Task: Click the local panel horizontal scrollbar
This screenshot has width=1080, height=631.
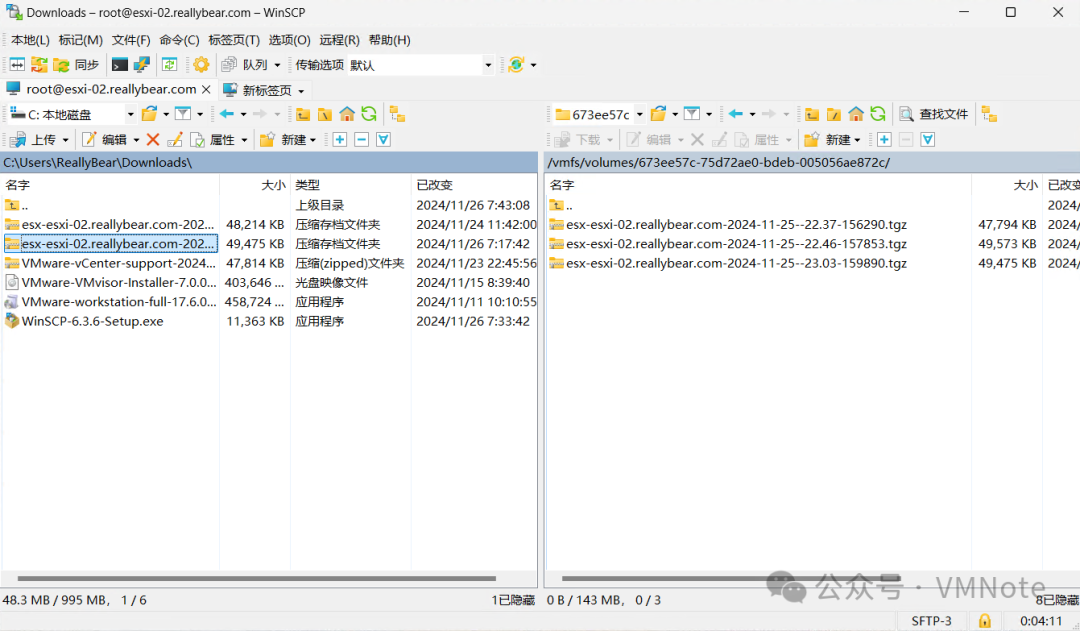Action: (256, 579)
